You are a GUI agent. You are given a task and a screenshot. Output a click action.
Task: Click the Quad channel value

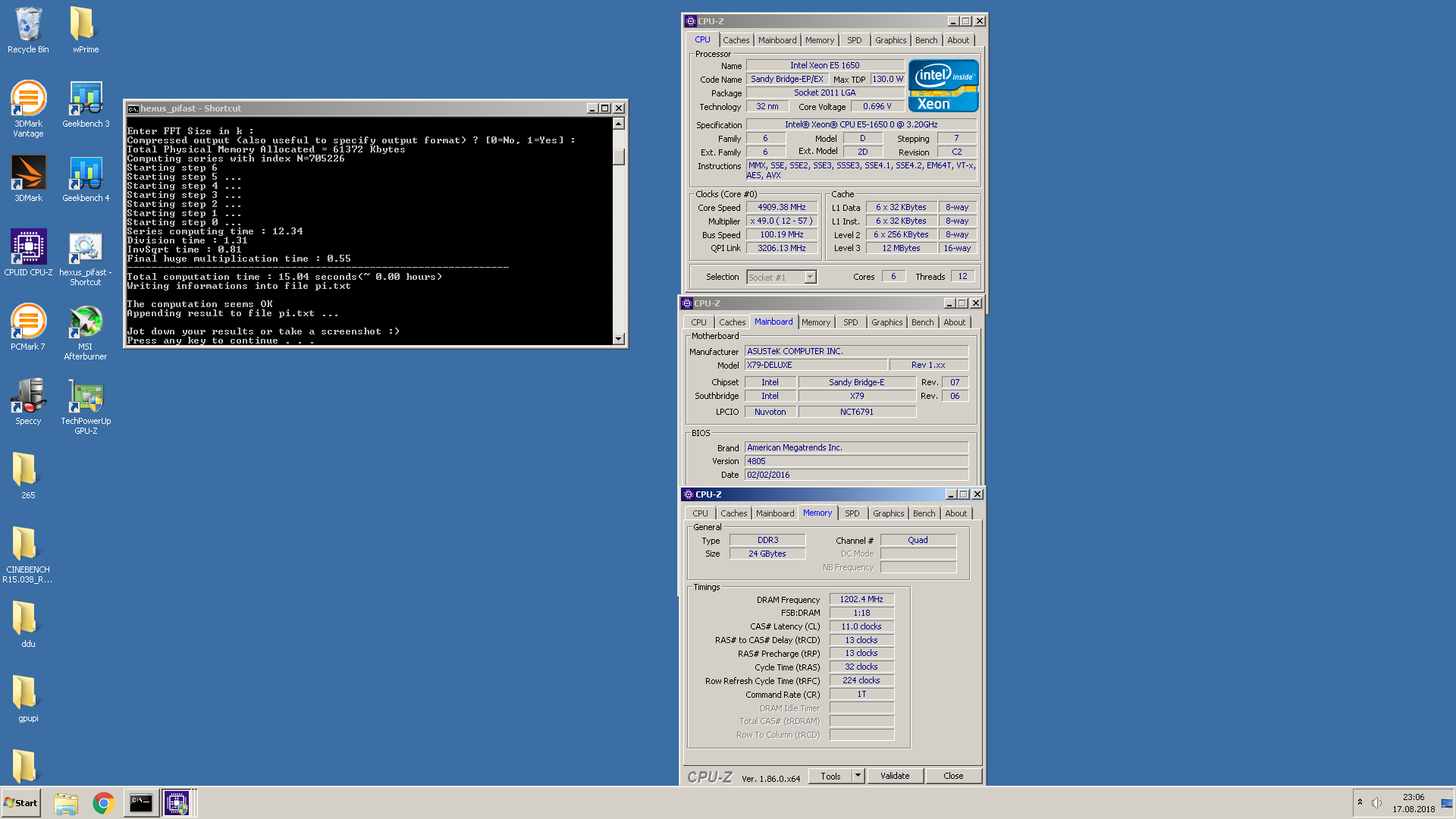point(918,540)
